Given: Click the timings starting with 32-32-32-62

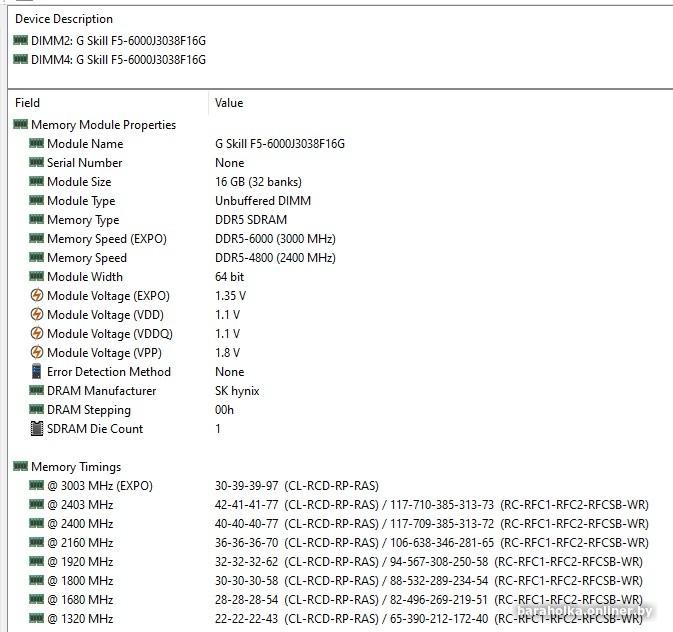Looking at the screenshot, I should [429, 562].
